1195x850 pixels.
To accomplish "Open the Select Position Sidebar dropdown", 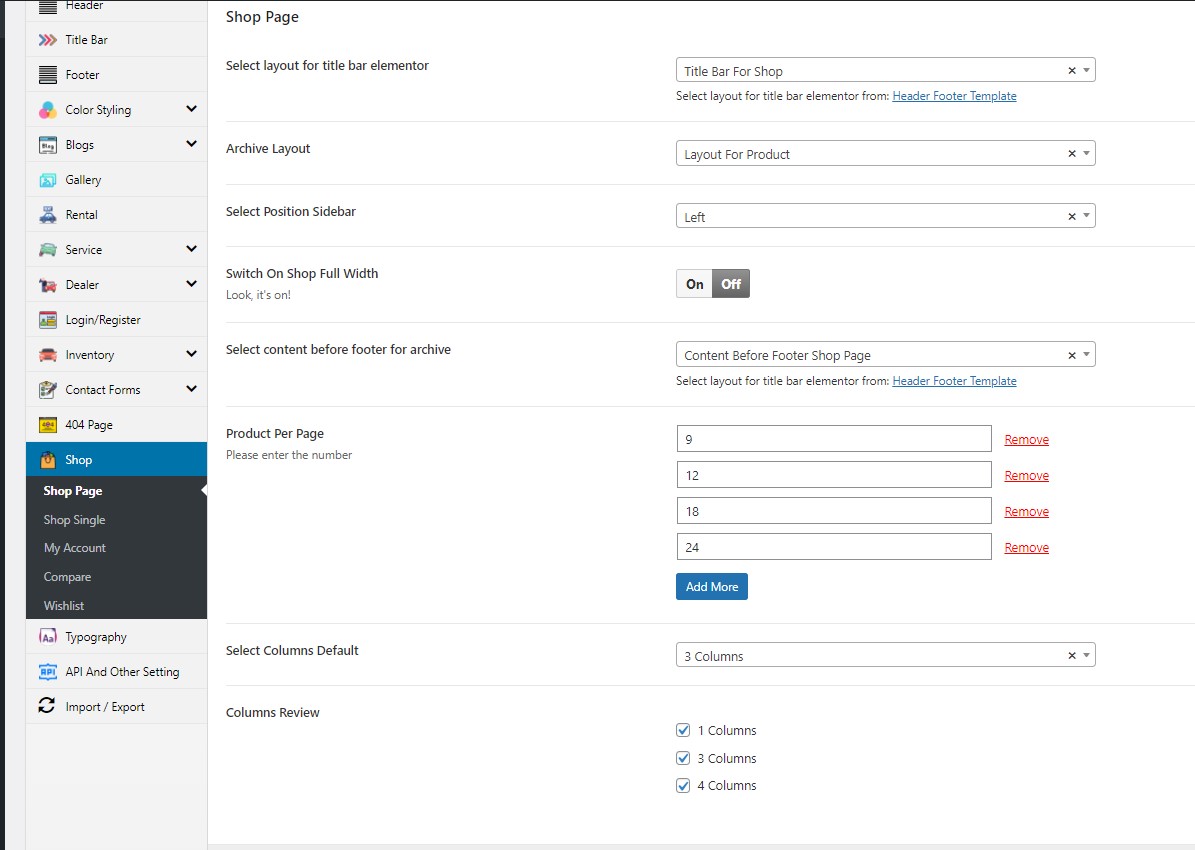I will pos(885,217).
